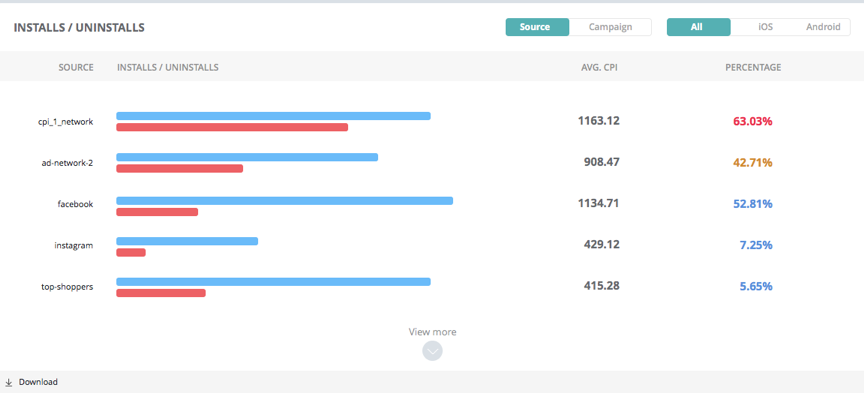This screenshot has height=393, width=864.
Task: Click the red uninstalls bar for instagram
Action: pos(131,252)
